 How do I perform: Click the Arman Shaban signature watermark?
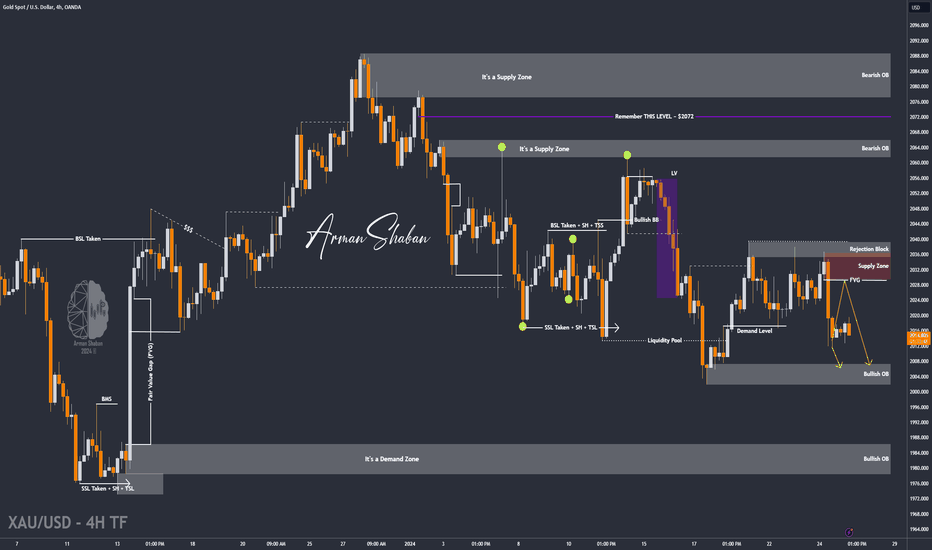click(367, 235)
